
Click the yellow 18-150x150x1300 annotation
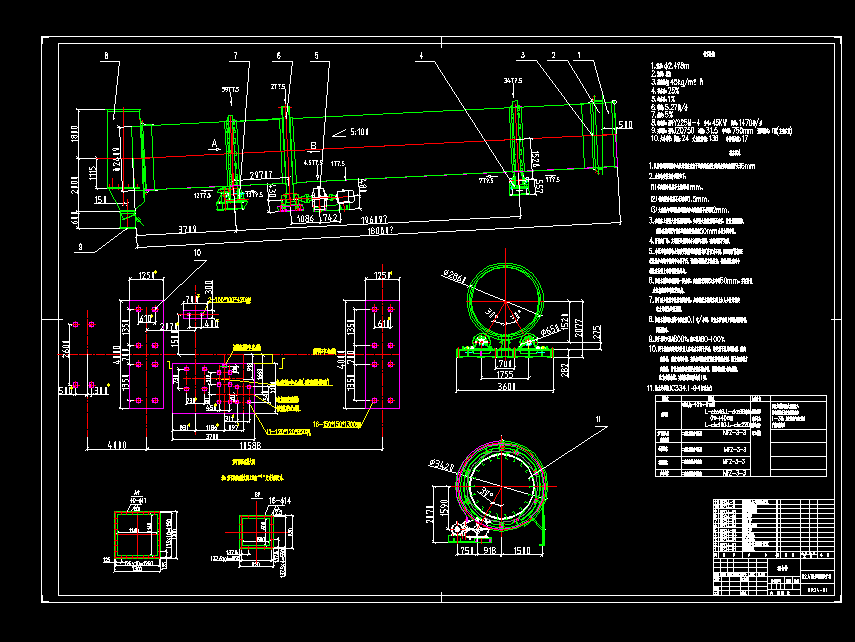(x=337, y=424)
